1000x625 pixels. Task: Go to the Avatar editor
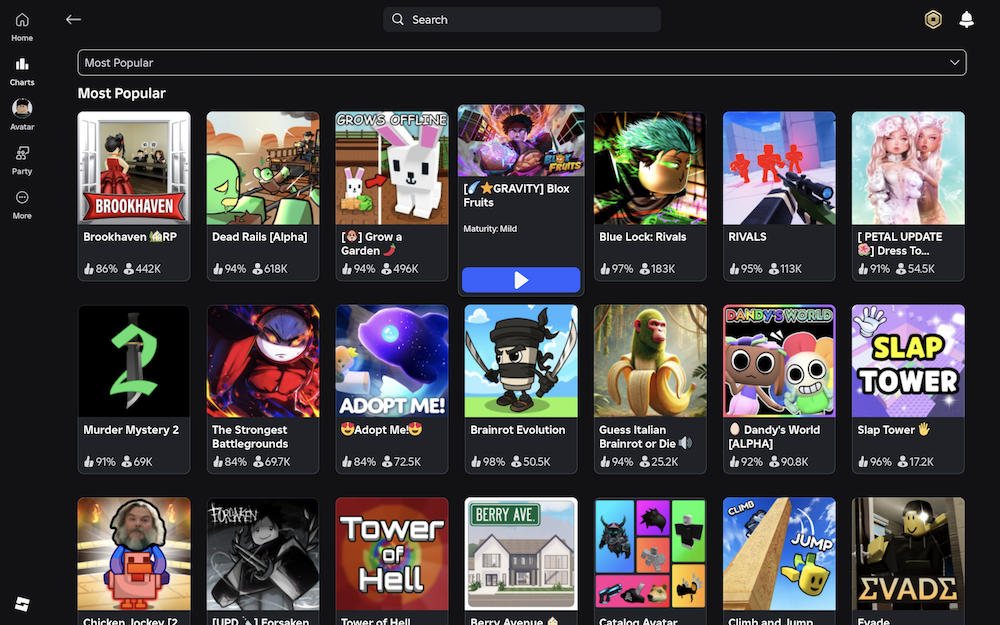pos(22,114)
